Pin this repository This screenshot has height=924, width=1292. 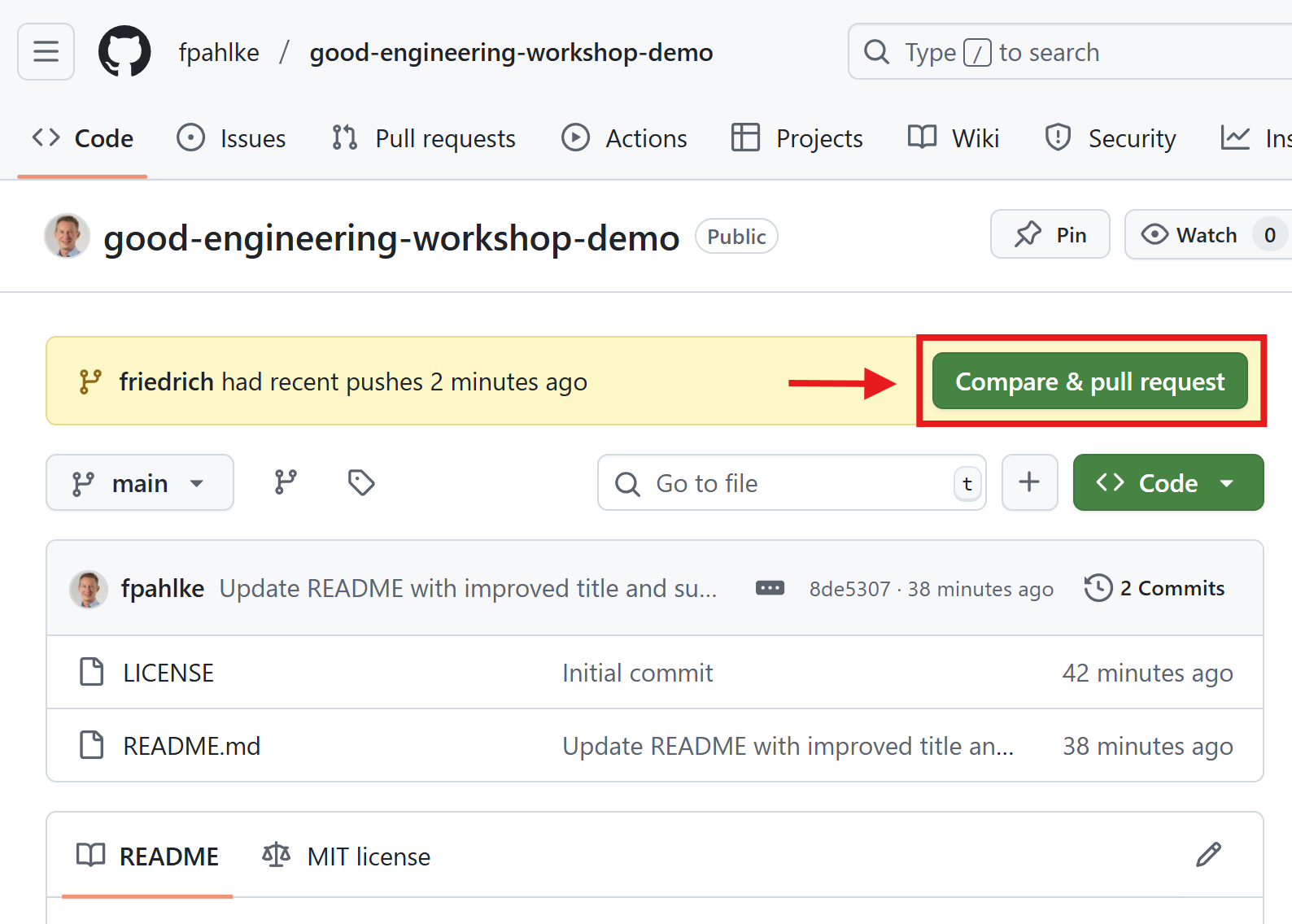(x=1050, y=235)
